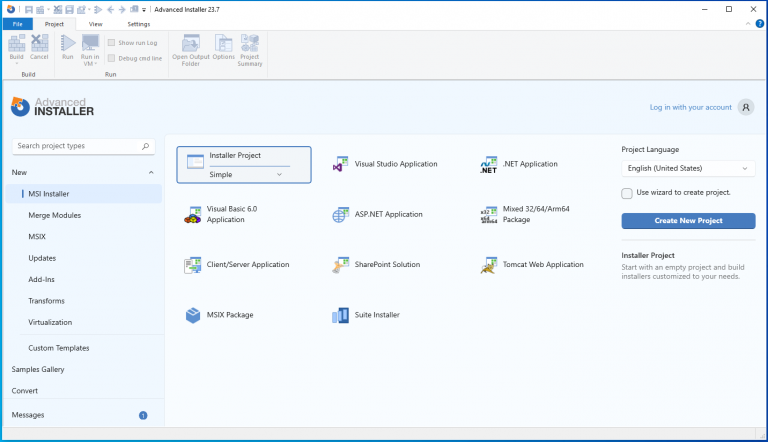Select MSI Installer in the sidebar
The width and height of the screenshot is (768, 442).
(84, 194)
